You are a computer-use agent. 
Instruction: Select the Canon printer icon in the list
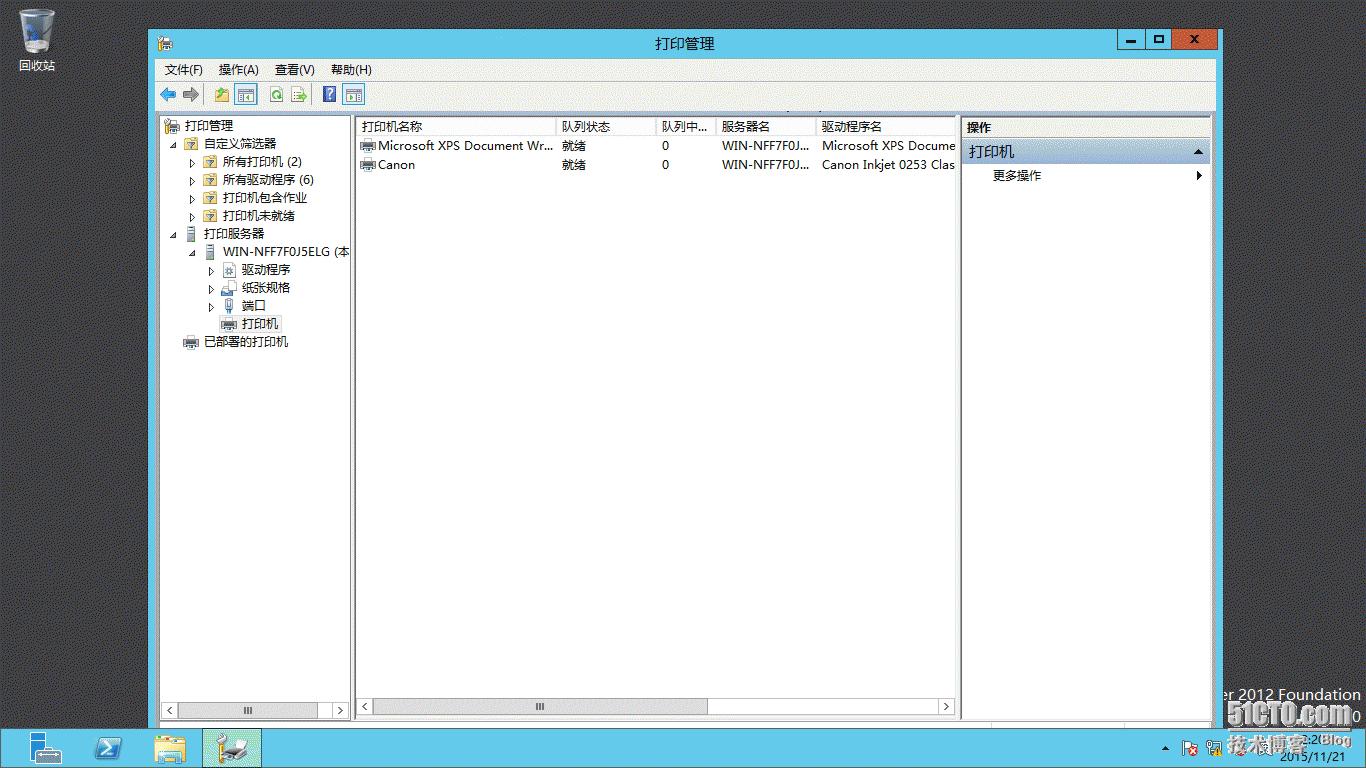pyautogui.click(x=369, y=165)
